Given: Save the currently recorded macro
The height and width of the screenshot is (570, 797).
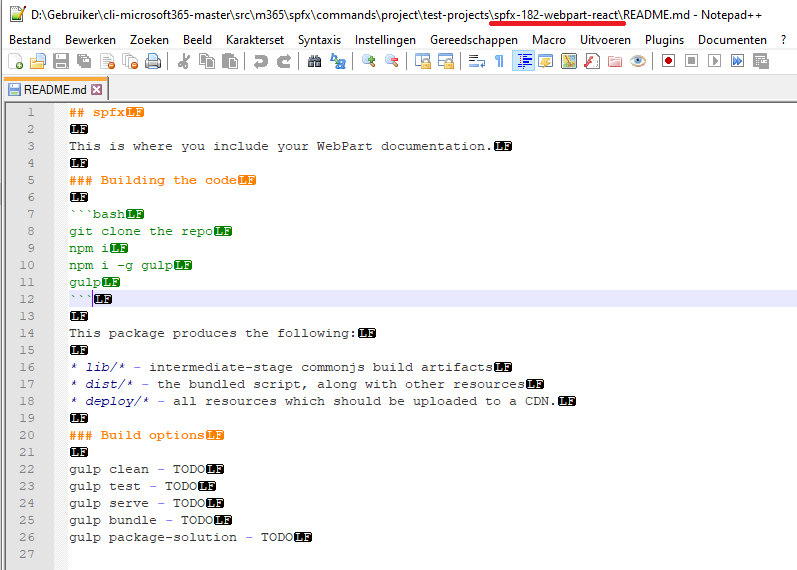Looking at the screenshot, I should 761,62.
